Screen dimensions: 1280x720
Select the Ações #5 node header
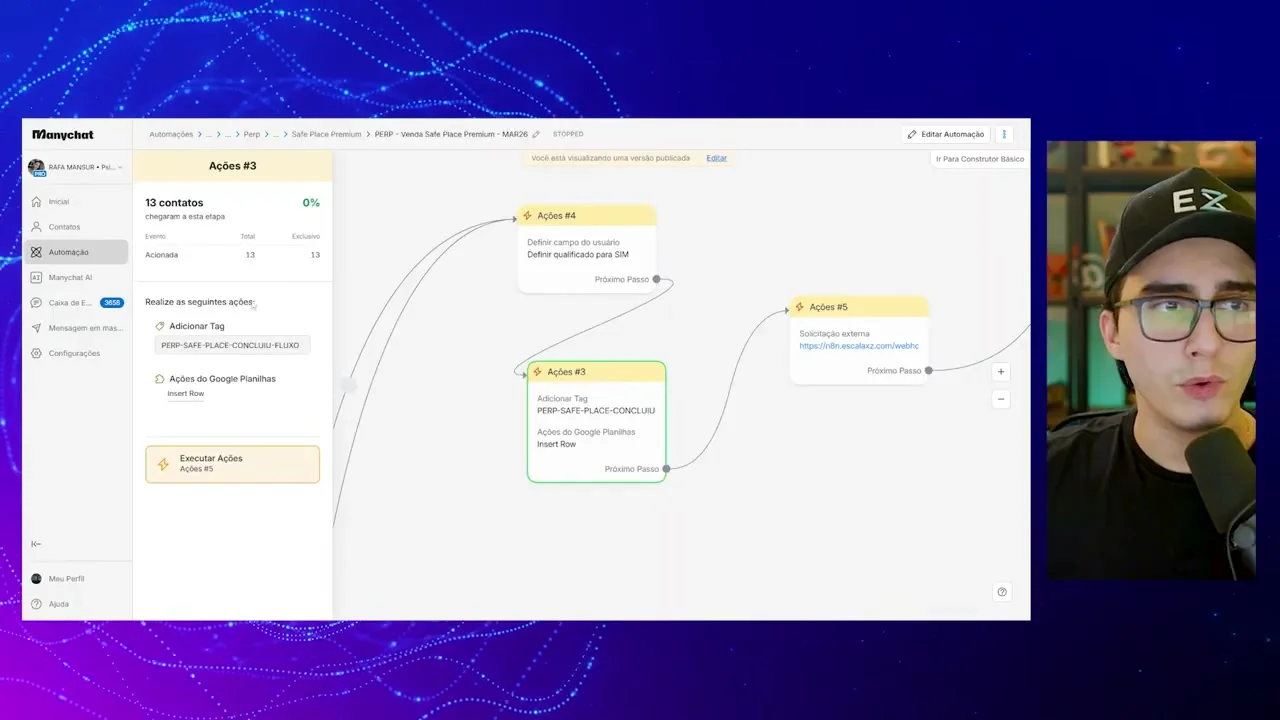point(859,307)
